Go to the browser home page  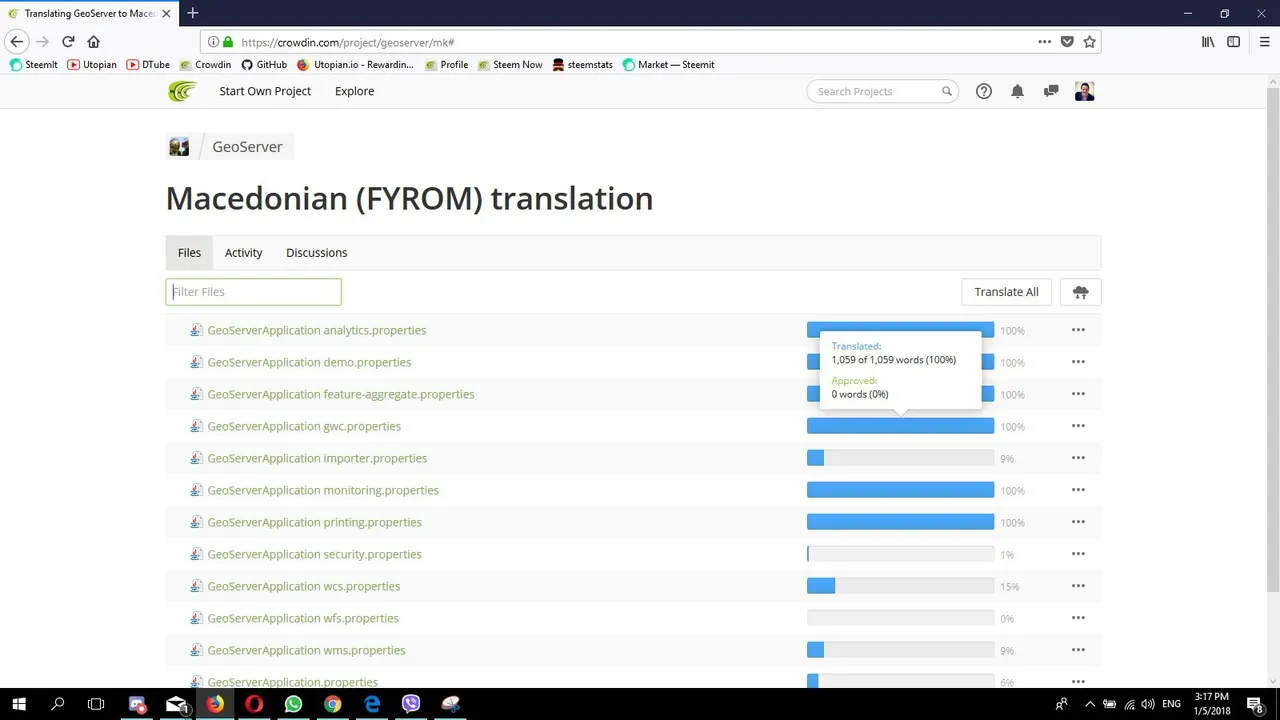[94, 42]
